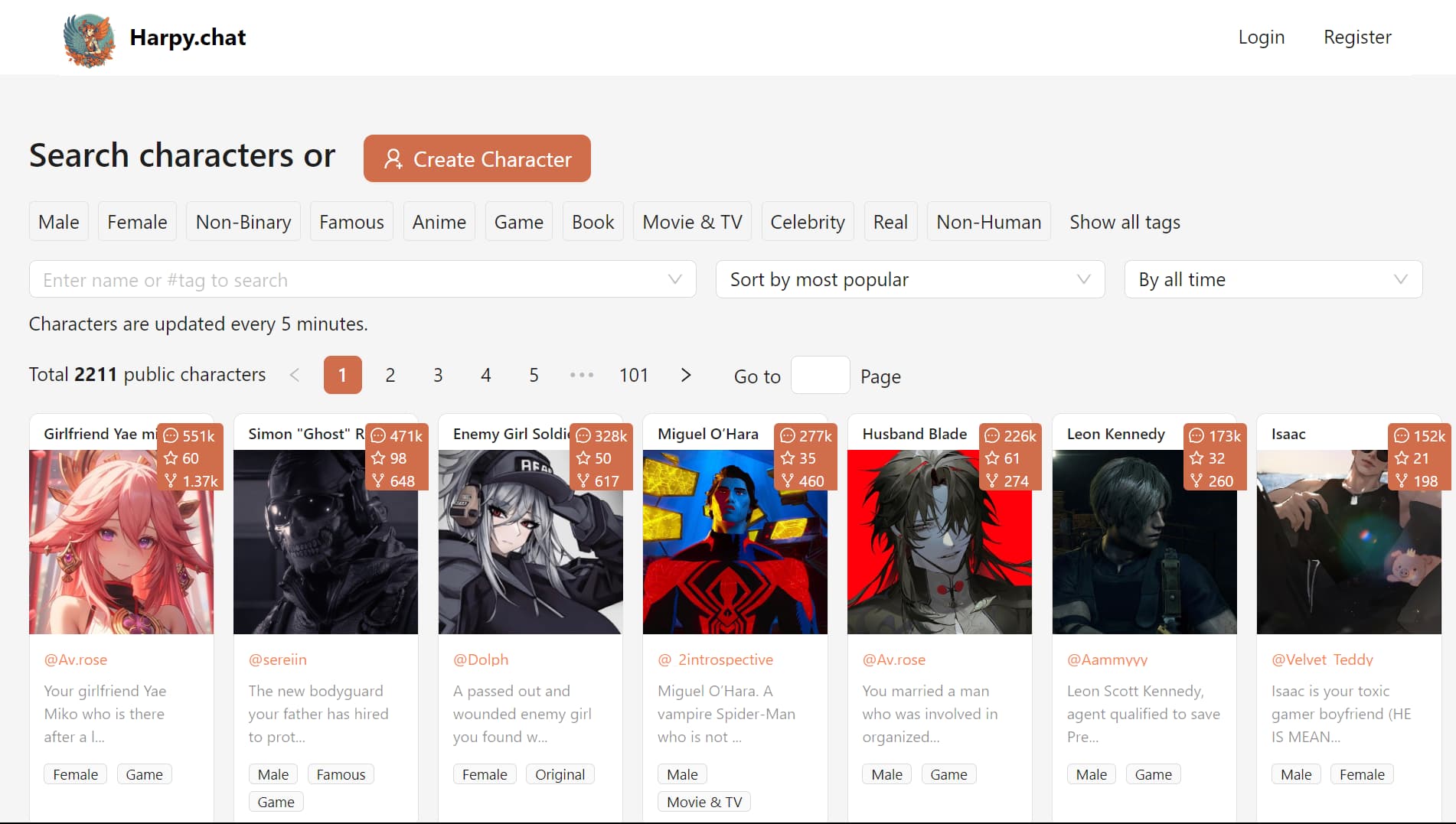Select Game tag on Leon Kennedy card
Screen dimensions: 1456x824
click(x=1153, y=774)
